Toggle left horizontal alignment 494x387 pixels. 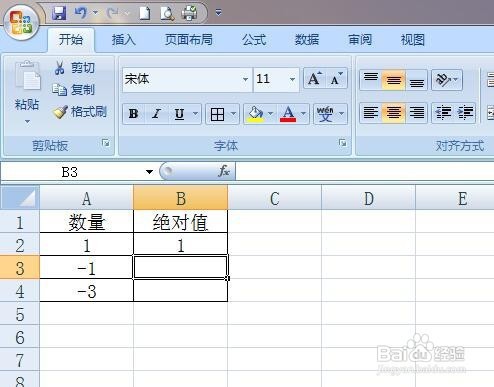[371, 113]
